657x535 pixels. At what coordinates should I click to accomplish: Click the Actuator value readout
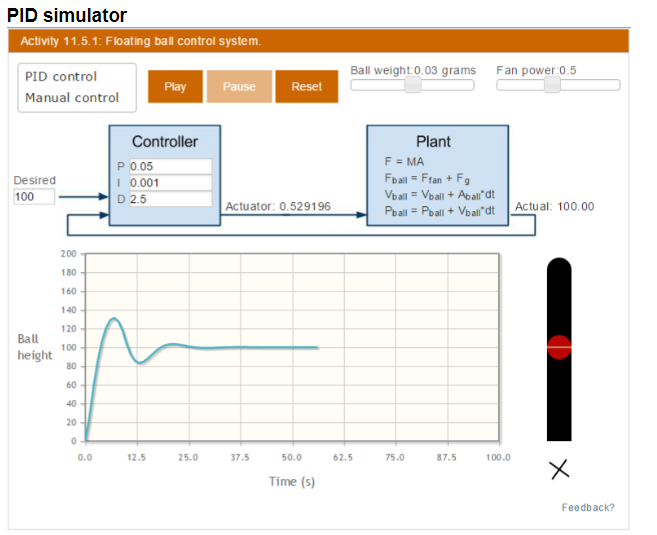click(278, 207)
